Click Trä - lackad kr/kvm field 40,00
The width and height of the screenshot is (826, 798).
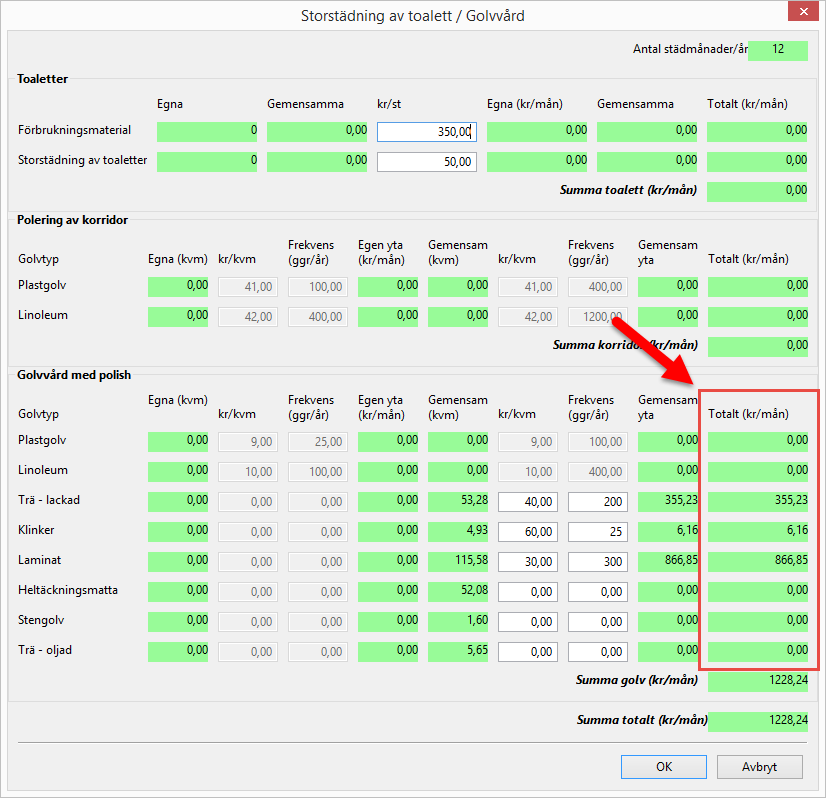528,502
